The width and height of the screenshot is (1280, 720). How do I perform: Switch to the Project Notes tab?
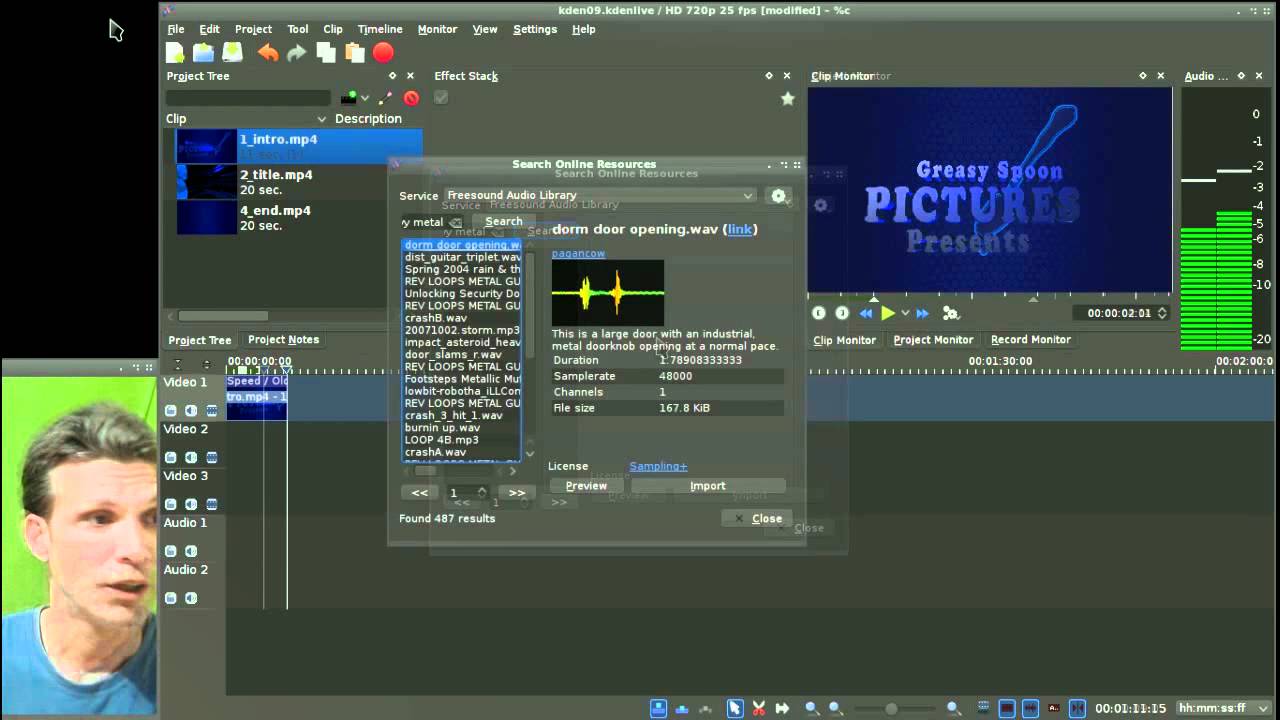[x=283, y=340]
